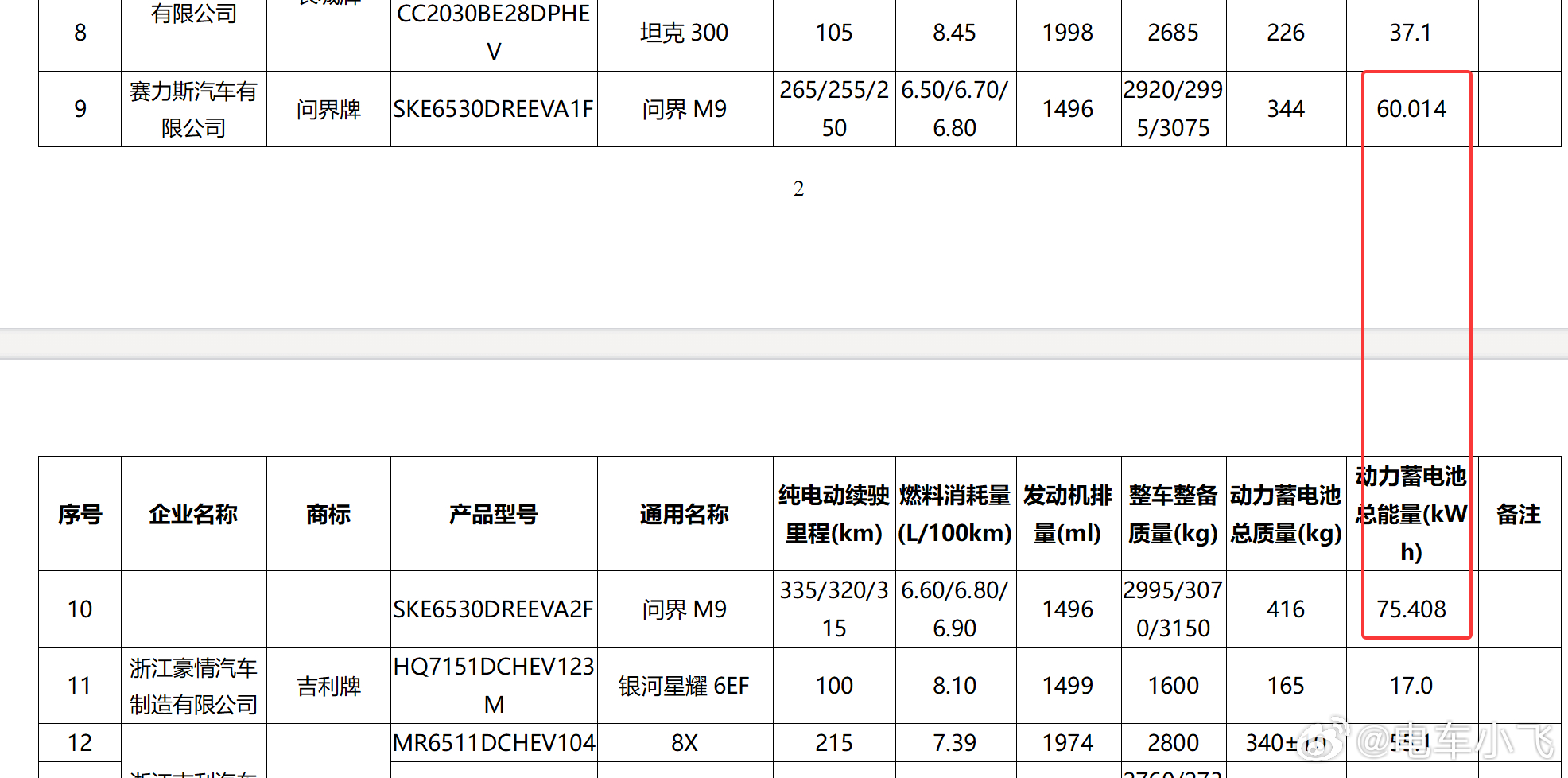Select the product model "MR6511DCHEV104"
Viewport: 1568px width, 778px height.
494,743
